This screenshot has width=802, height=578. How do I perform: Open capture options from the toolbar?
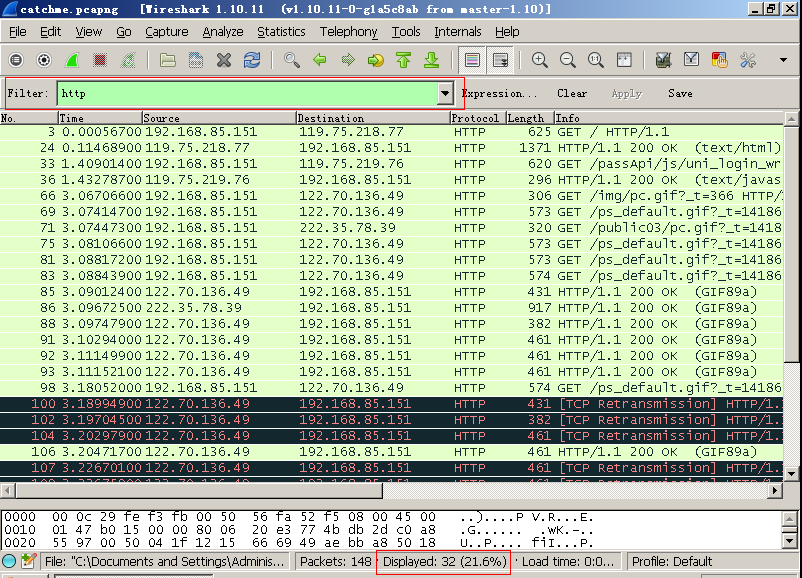[44, 60]
